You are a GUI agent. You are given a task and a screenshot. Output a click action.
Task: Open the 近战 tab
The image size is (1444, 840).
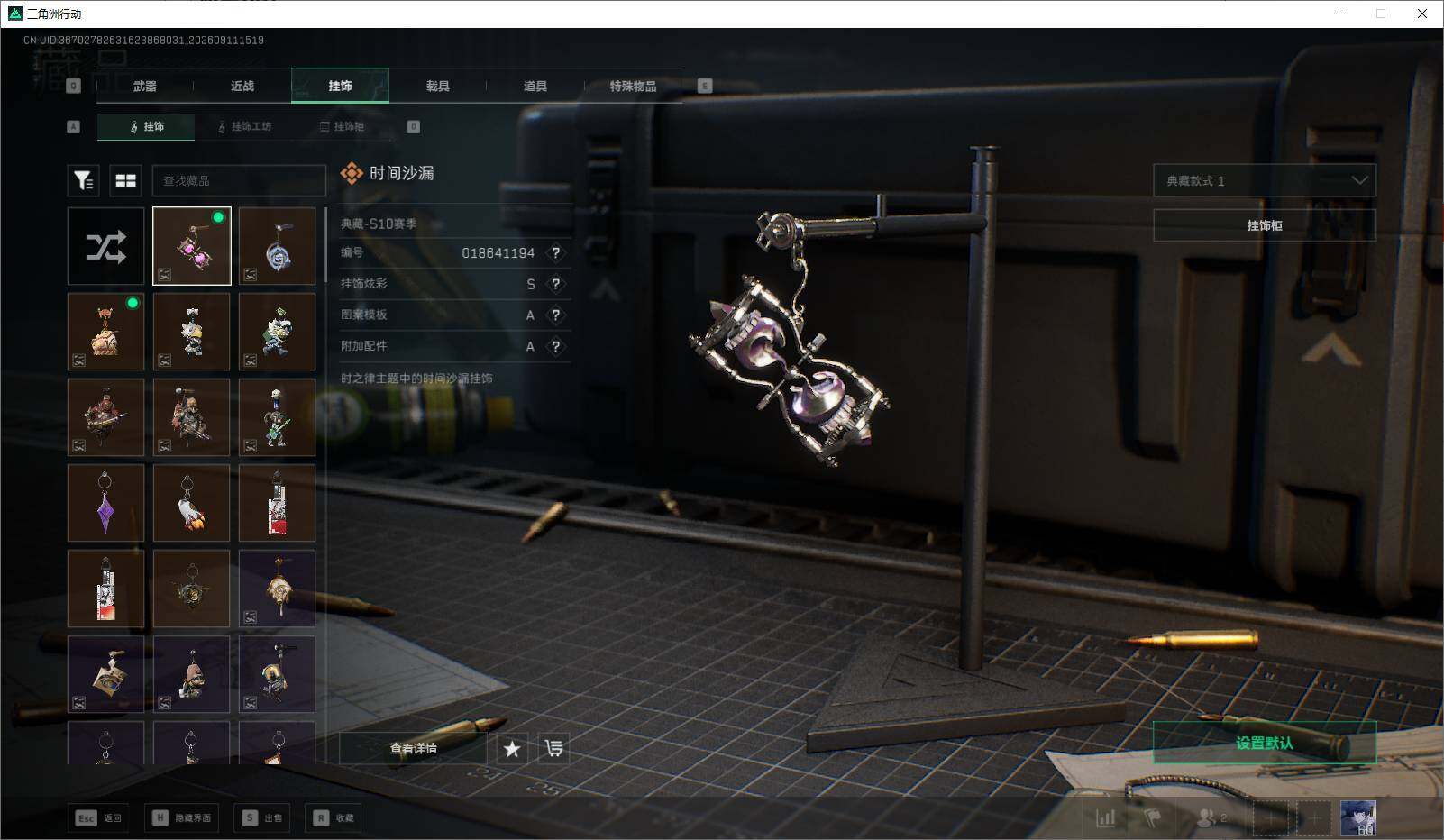[242, 86]
